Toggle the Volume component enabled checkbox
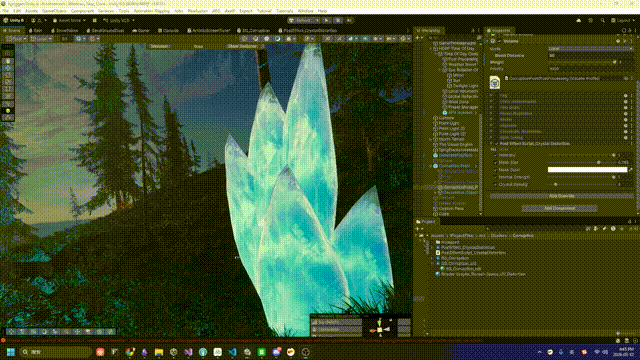640x360 pixels. (x=500, y=41)
